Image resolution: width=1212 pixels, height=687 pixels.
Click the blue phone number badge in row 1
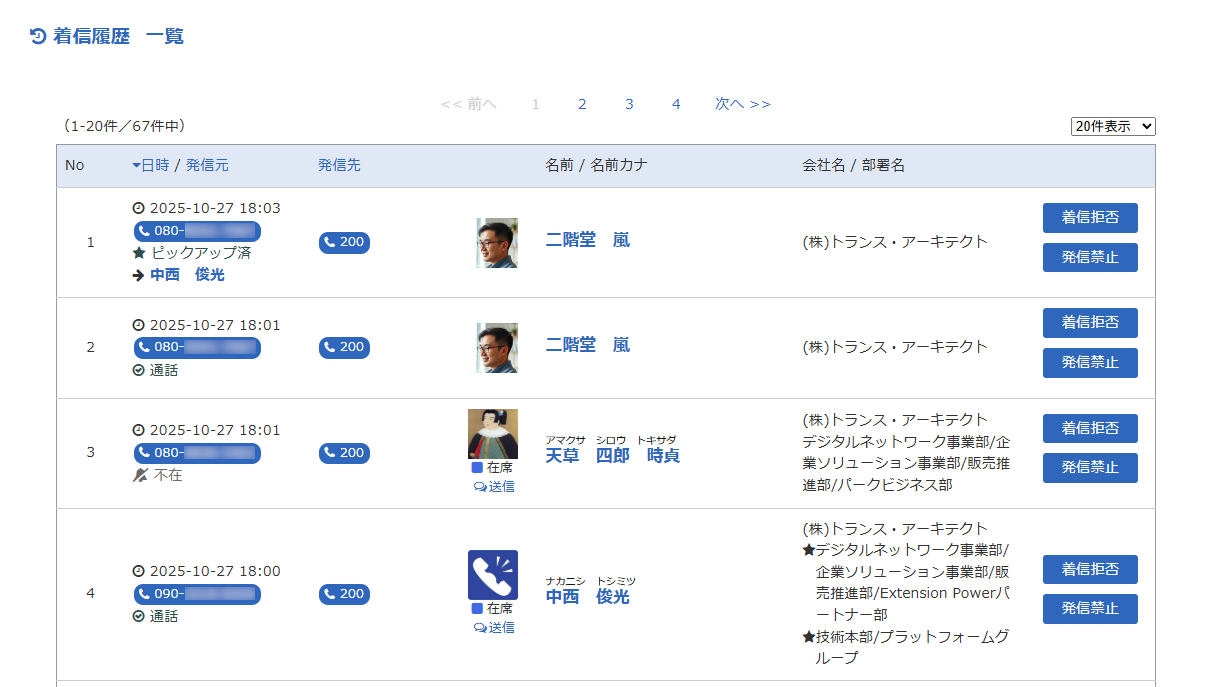[197, 232]
